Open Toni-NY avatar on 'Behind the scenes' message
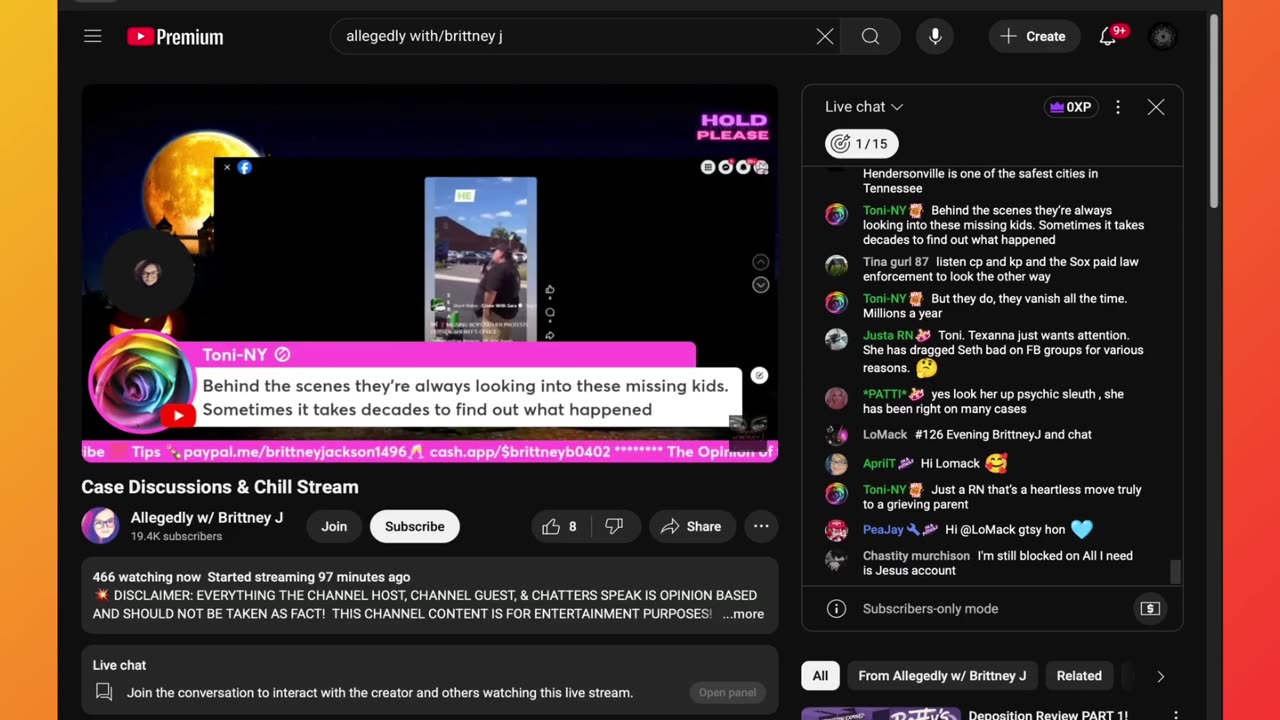This screenshot has width=1280, height=720. coord(836,214)
